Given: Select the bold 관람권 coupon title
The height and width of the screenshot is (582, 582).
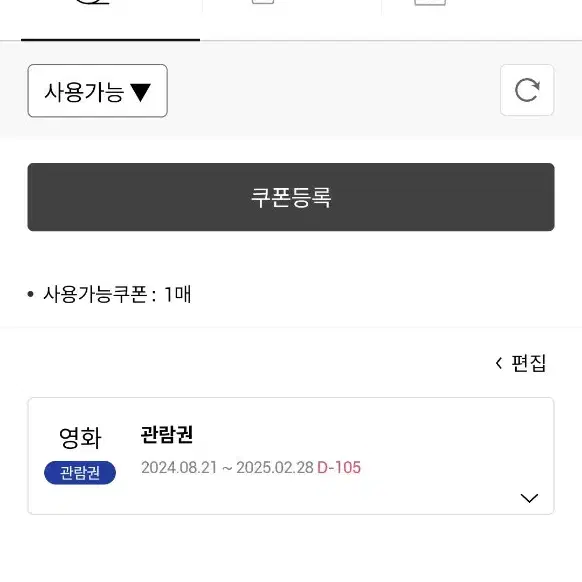Looking at the screenshot, I should pos(167,434).
